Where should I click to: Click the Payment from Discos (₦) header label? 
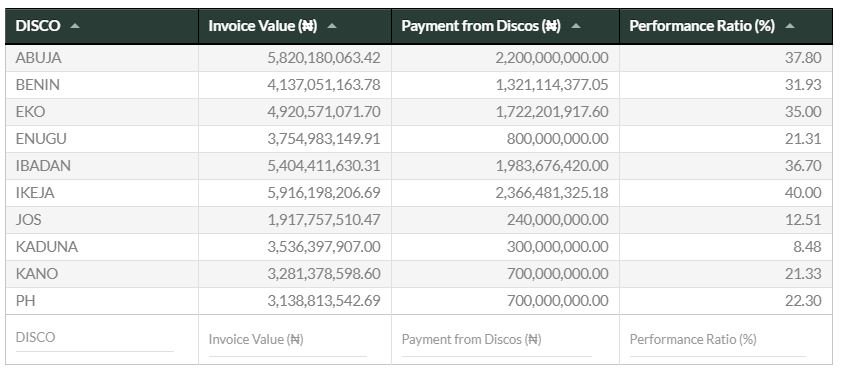click(x=481, y=26)
